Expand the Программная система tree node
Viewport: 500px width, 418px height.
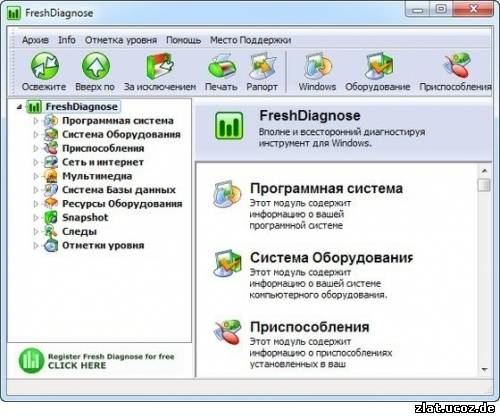[36, 121]
